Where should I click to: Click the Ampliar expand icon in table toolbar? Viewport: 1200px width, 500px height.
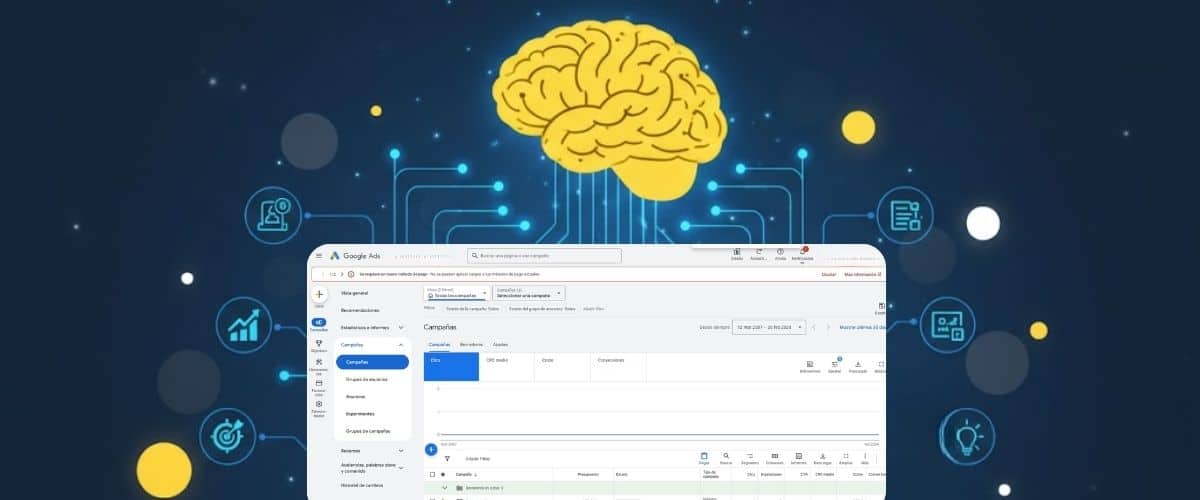[x=846, y=456]
